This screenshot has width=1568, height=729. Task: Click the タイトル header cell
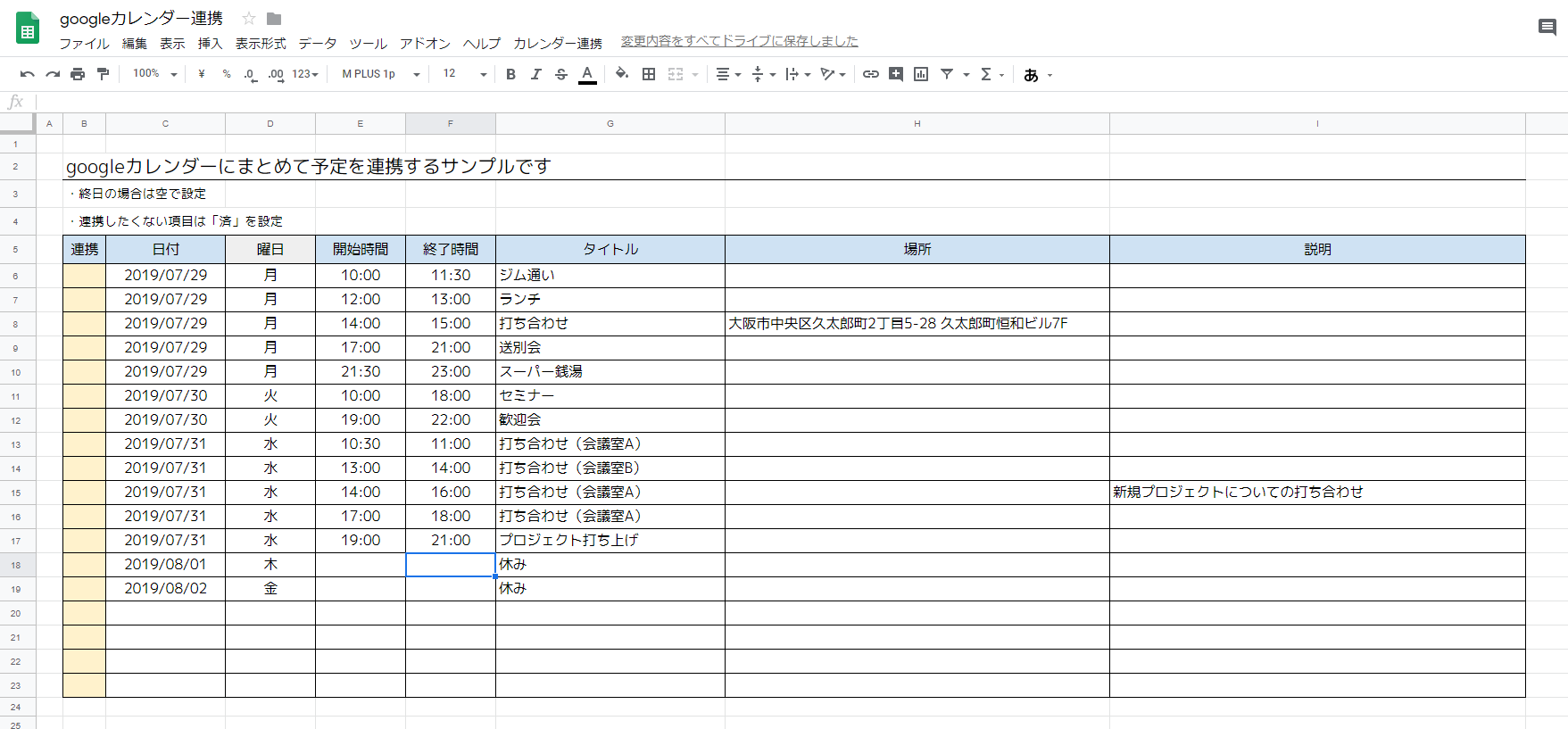[x=610, y=249]
